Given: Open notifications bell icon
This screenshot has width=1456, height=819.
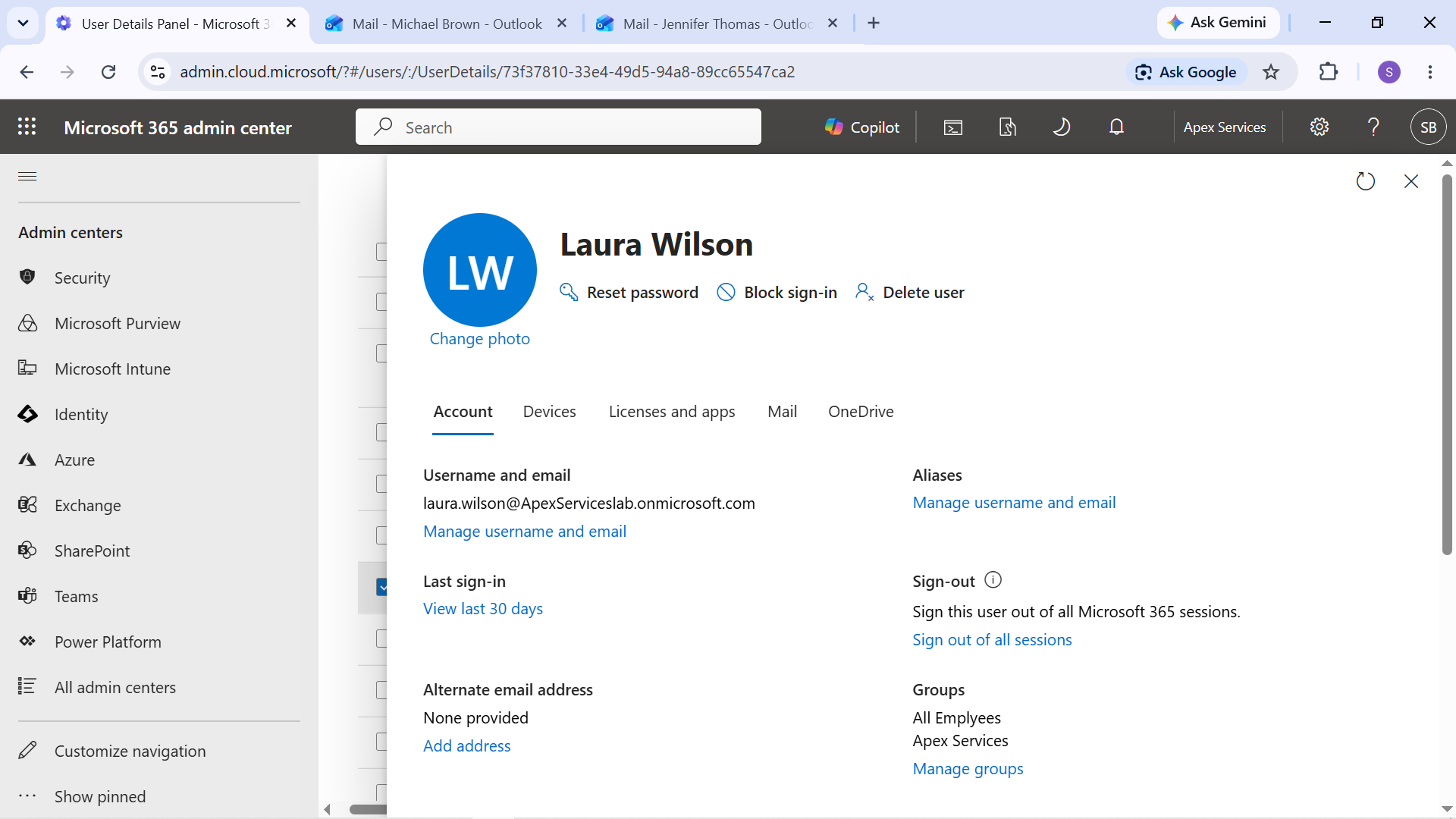Looking at the screenshot, I should point(1116,127).
